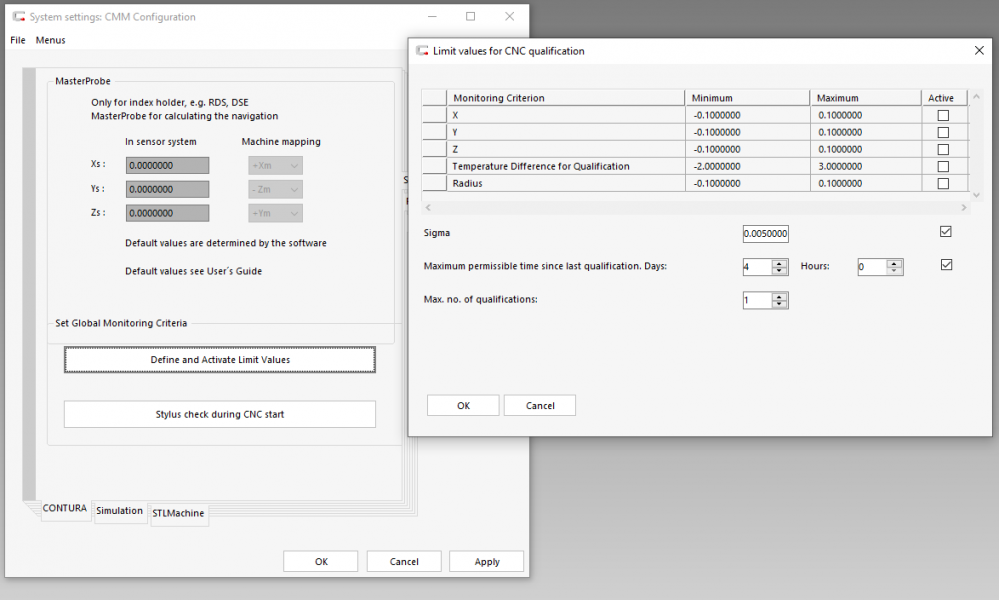Click the horizontal scrollbar below criteria table
The width and height of the screenshot is (999, 600).
coord(694,207)
